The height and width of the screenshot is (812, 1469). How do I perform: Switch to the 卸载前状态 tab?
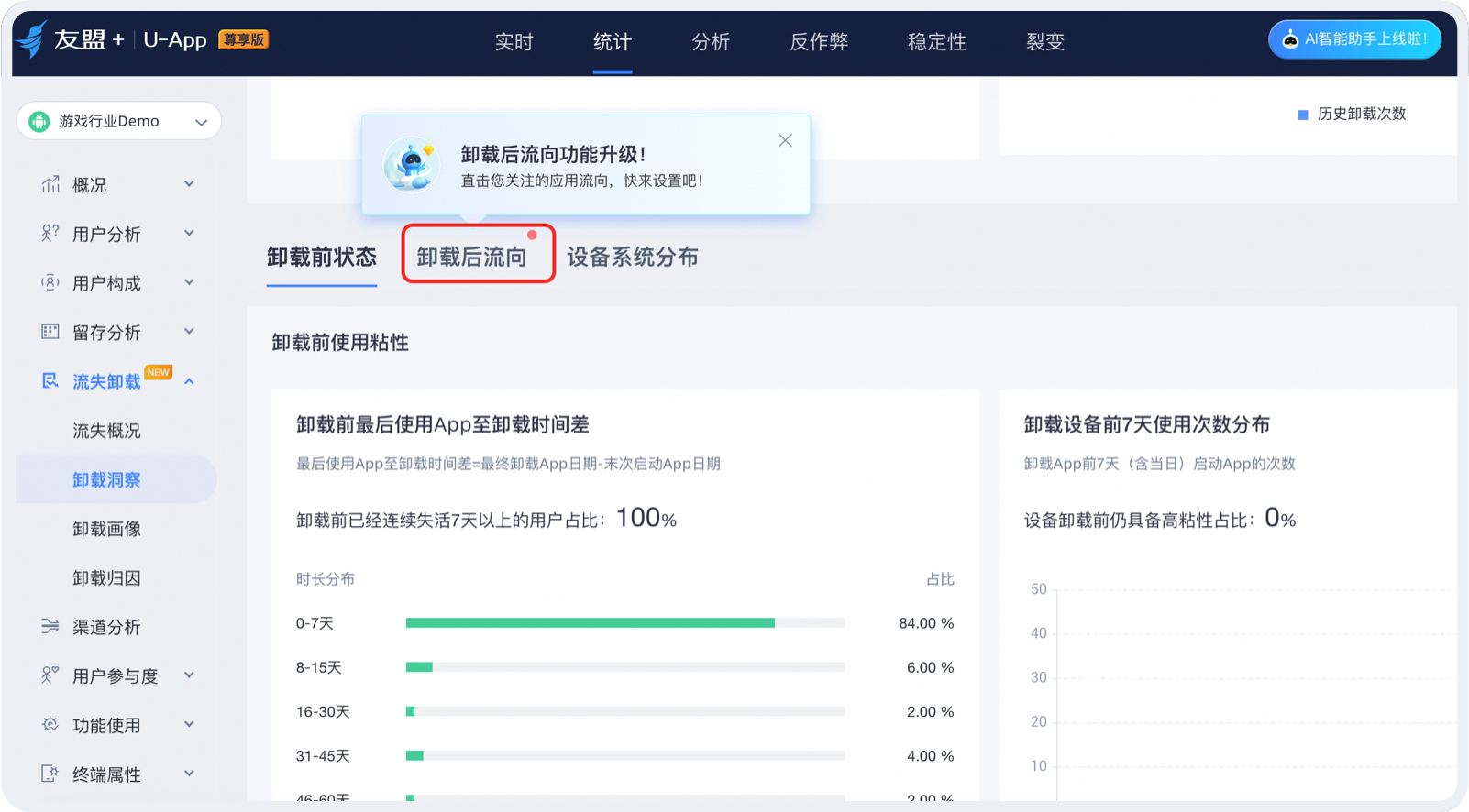coord(322,258)
